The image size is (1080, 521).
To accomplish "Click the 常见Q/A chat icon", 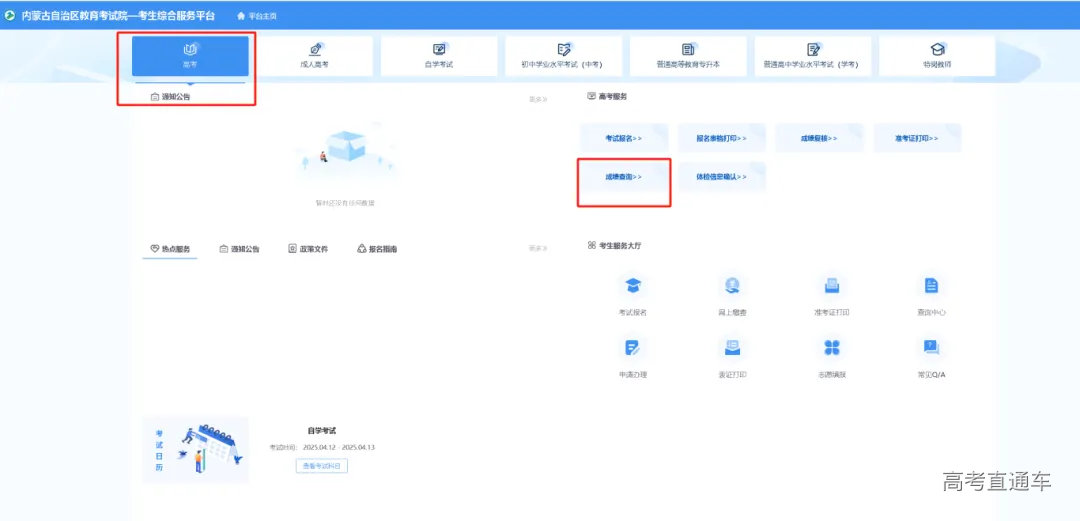I will pyautogui.click(x=931, y=347).
